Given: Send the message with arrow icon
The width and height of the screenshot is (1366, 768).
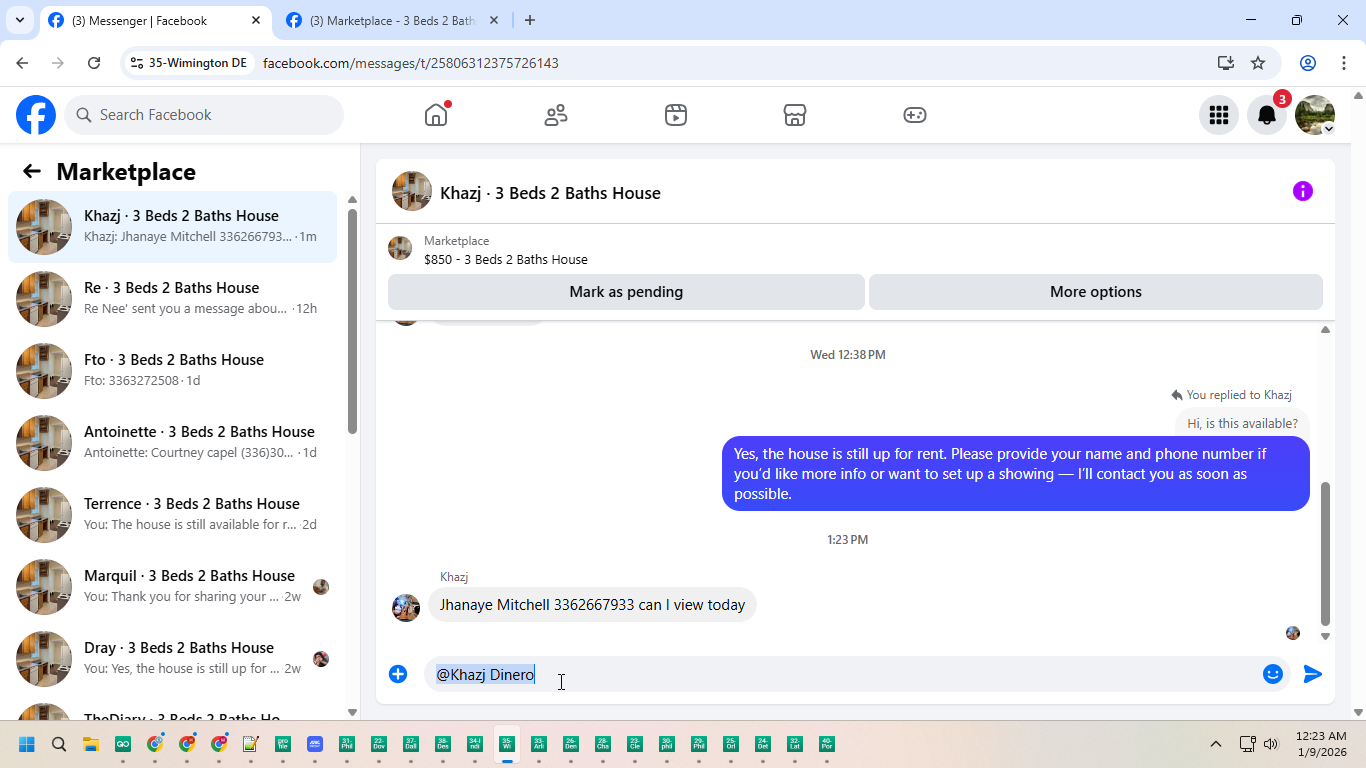Looking at the screenshot, I should [x=1313, y=674].
